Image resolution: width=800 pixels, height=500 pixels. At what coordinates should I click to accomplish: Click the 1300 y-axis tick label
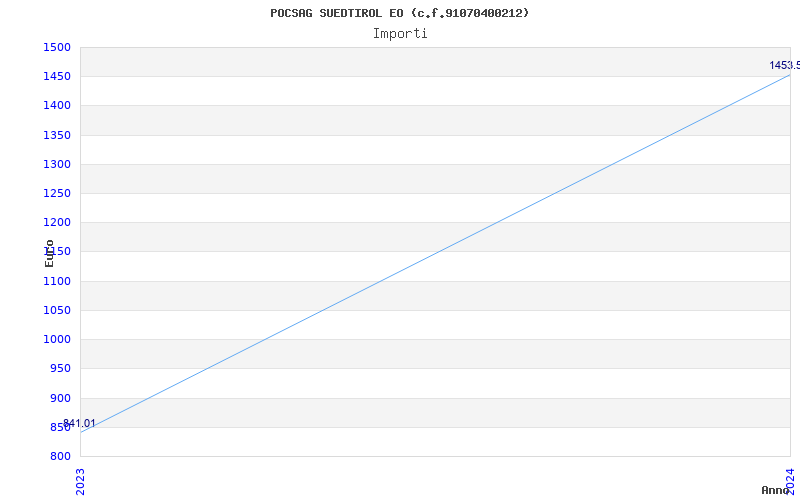[57, 164]
